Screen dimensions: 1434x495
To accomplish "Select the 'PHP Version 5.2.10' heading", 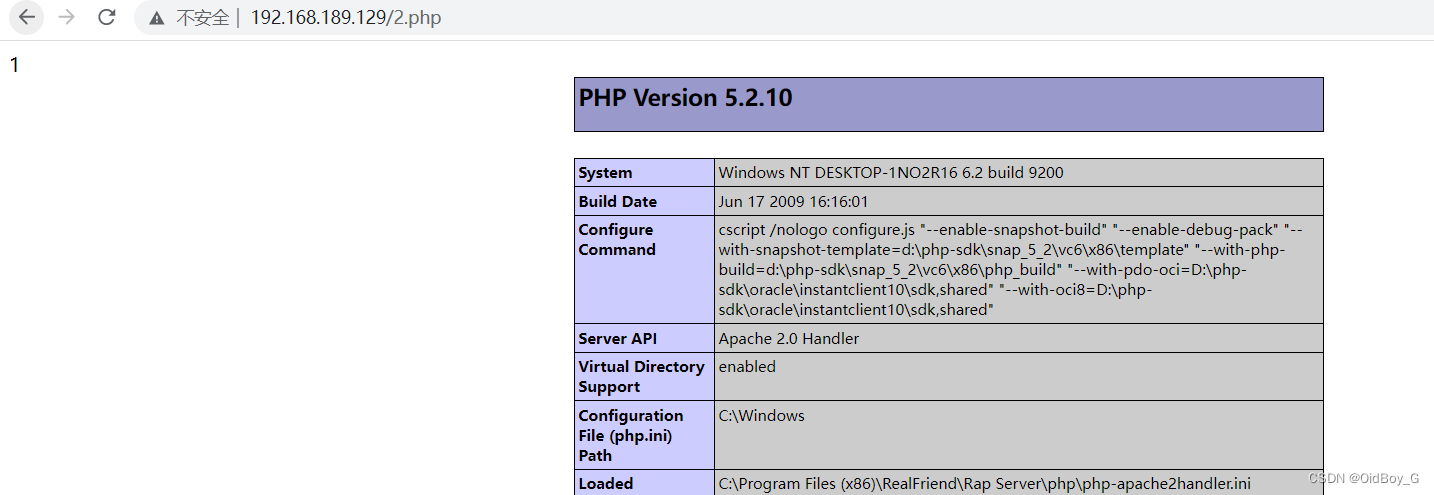I will 685,98.
